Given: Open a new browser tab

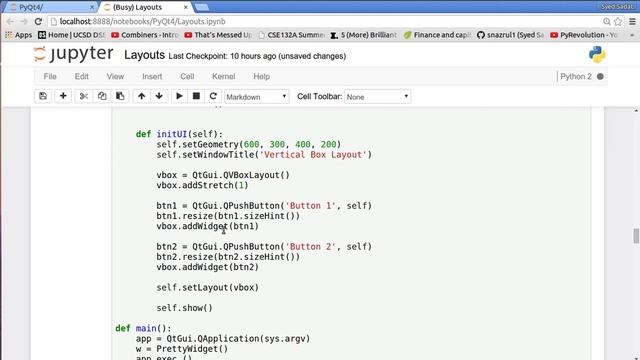Looking at the screenshot, I should pyautogui.click(x=202, y=7).
